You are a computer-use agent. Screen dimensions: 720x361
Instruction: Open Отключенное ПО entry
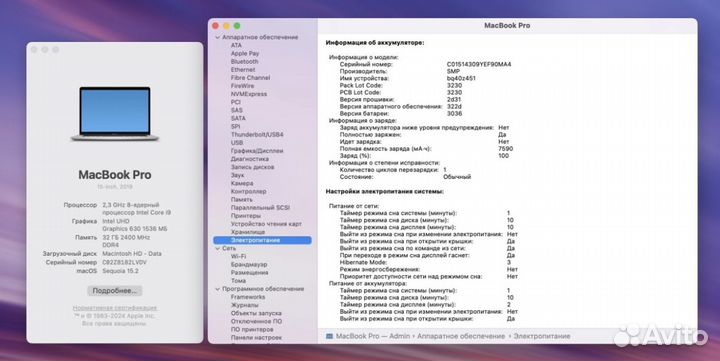[256, 321]
